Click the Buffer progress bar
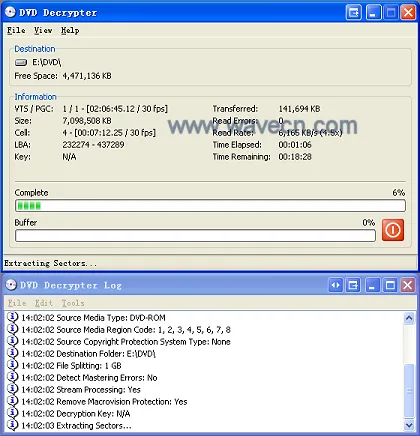 pos(195,236)
